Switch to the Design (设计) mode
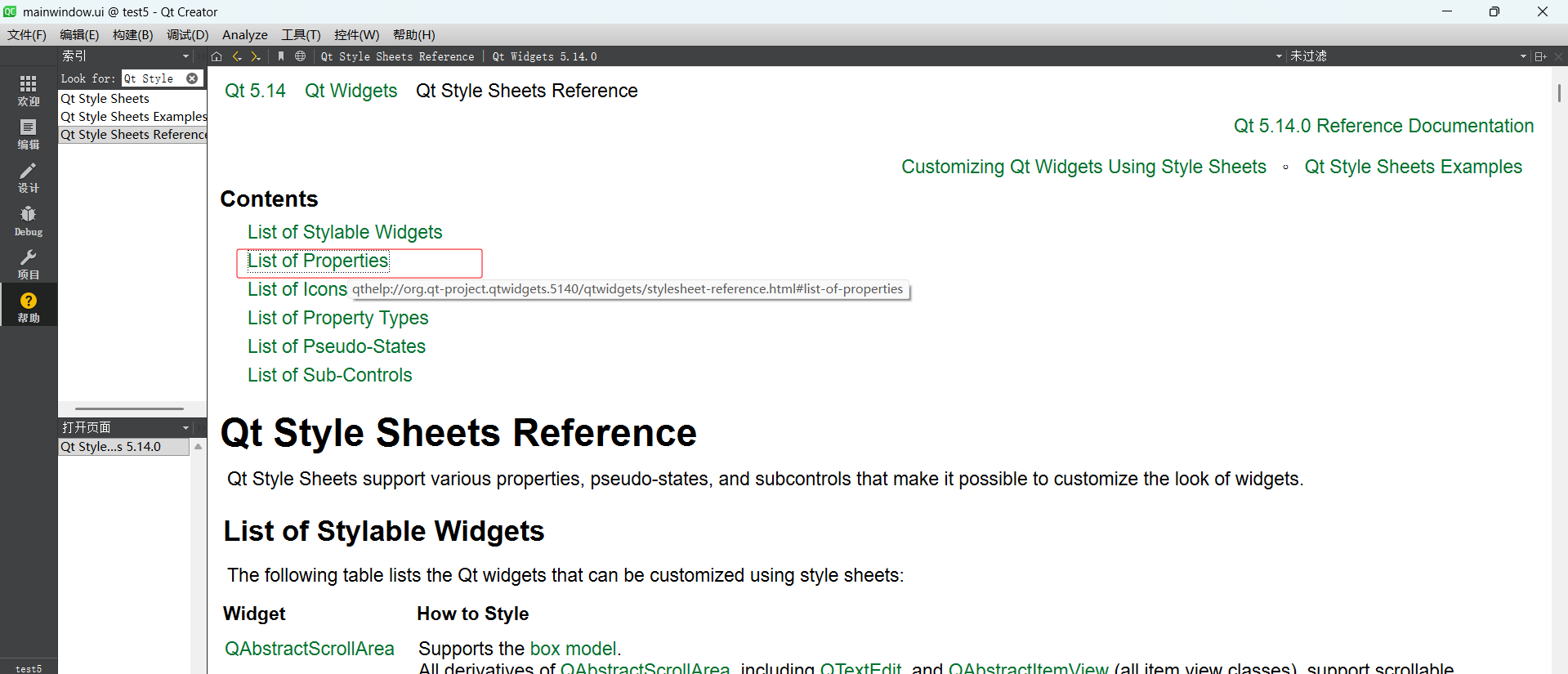This screenshot has height=674, width=1568. tap(29, 176)
